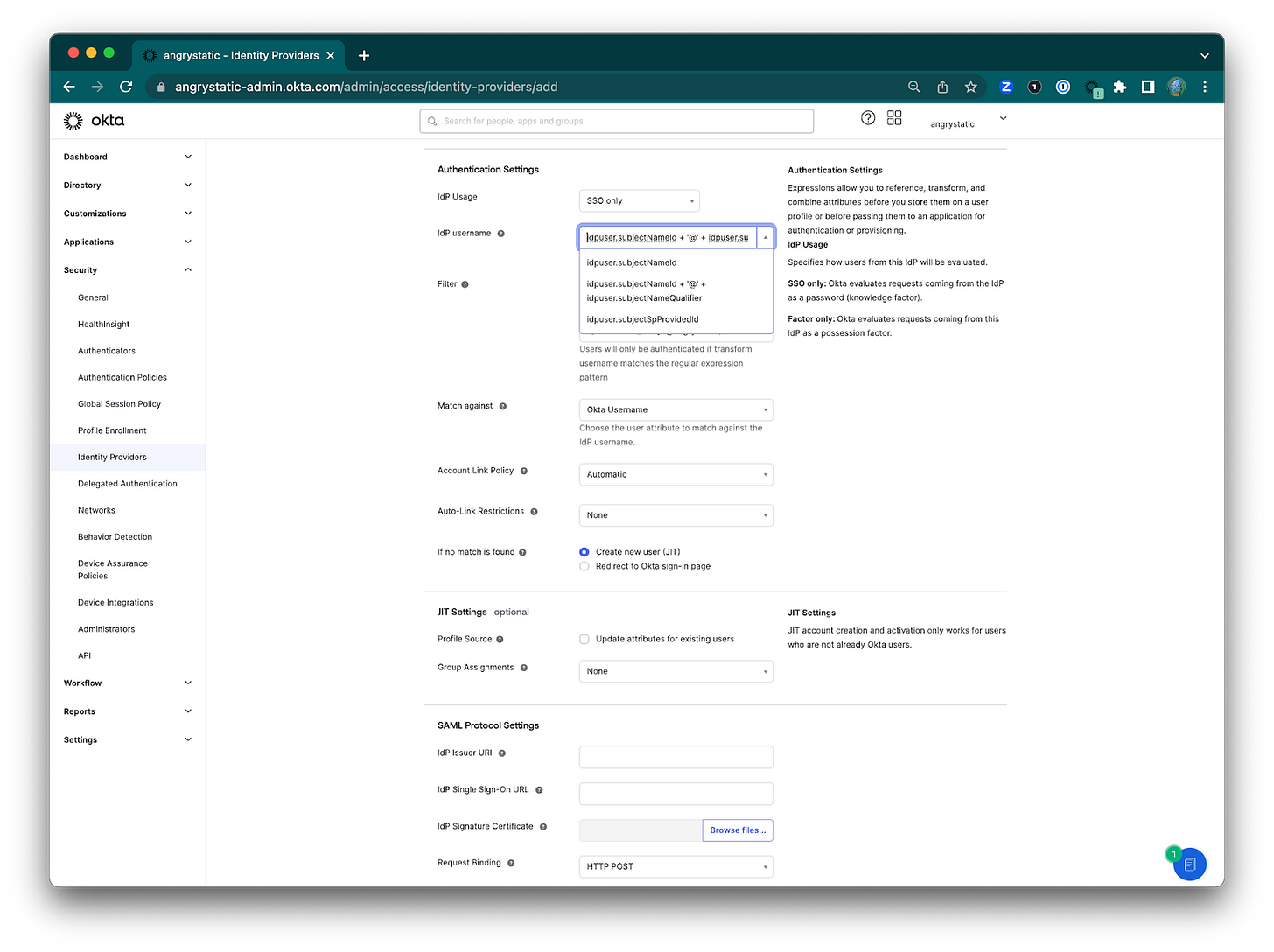Open the Account Link Policy dropdown
Image resolution: width=1274 pixels, height=952 pixels.
tap(675, 474)
